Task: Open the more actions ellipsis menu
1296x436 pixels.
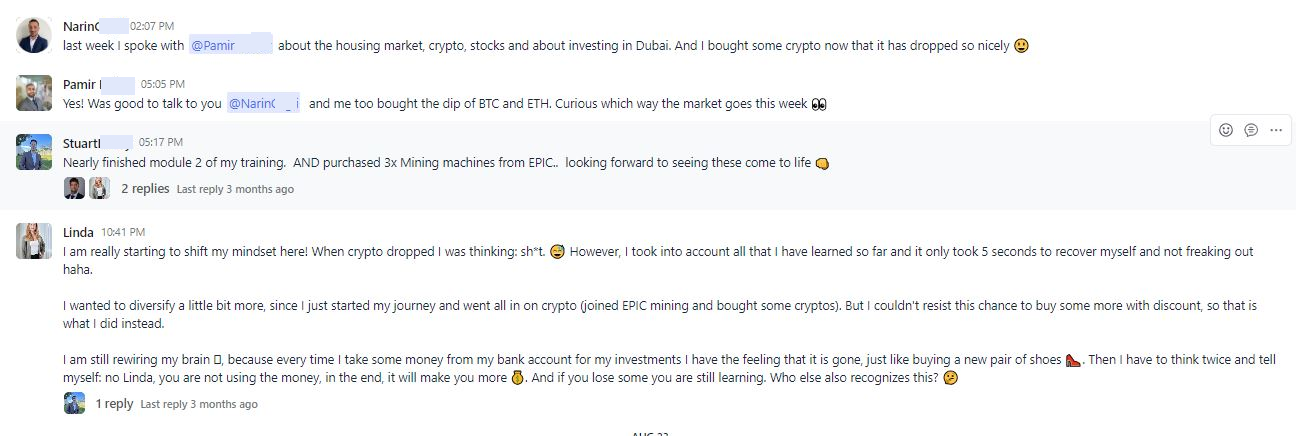Action: 1275,130
